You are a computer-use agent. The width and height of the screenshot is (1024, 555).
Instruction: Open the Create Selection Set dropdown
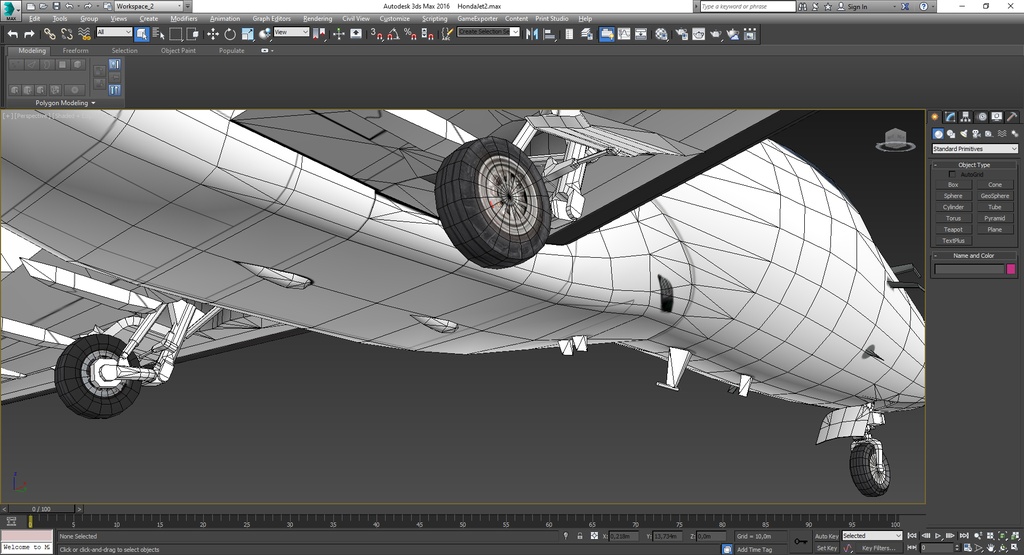(x=488, y=32)
